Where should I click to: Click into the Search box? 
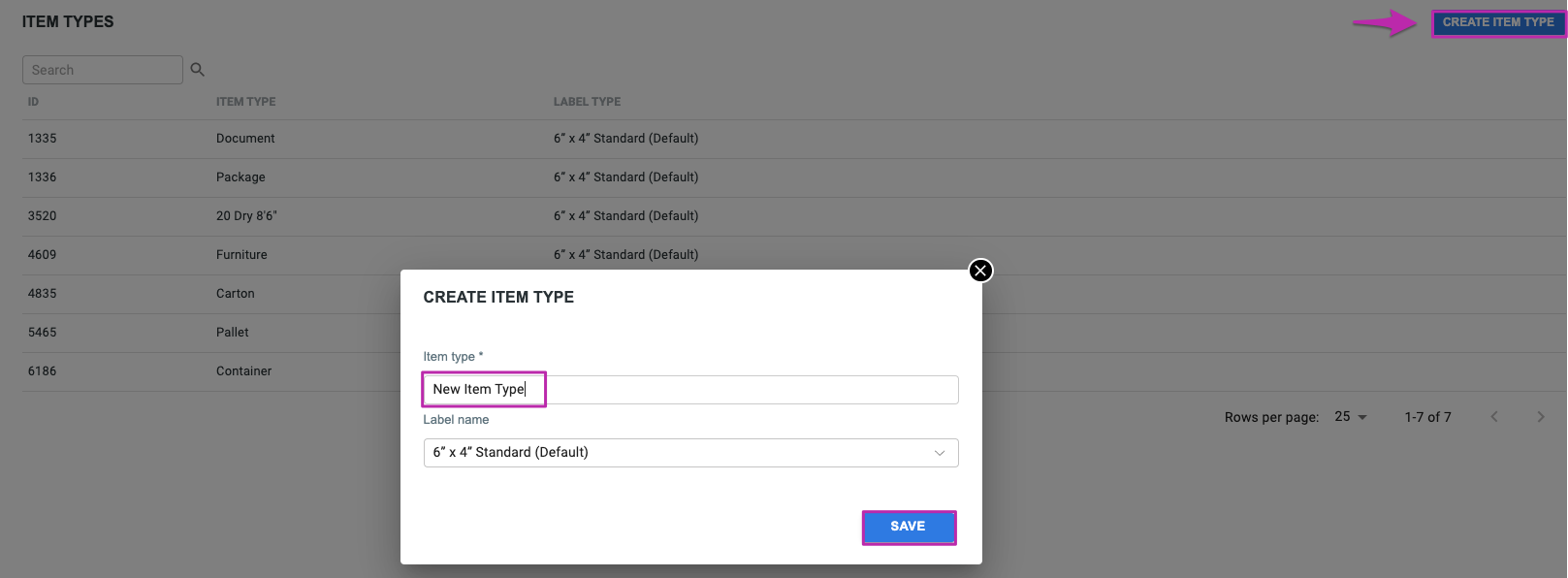point(103,70)
